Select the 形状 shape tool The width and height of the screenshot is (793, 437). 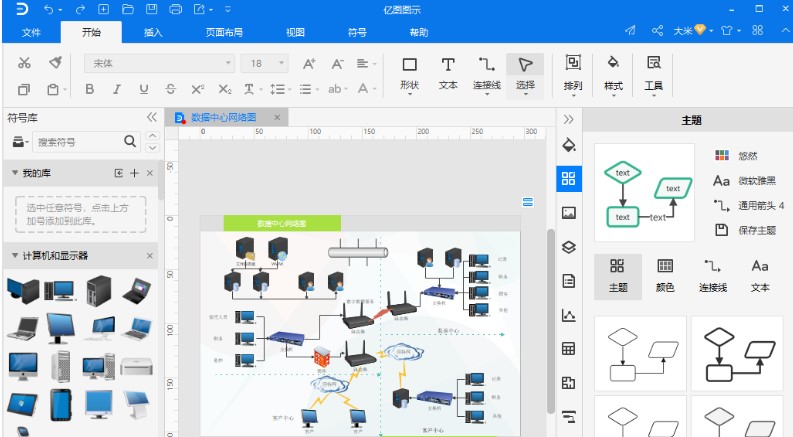(409, 72)
